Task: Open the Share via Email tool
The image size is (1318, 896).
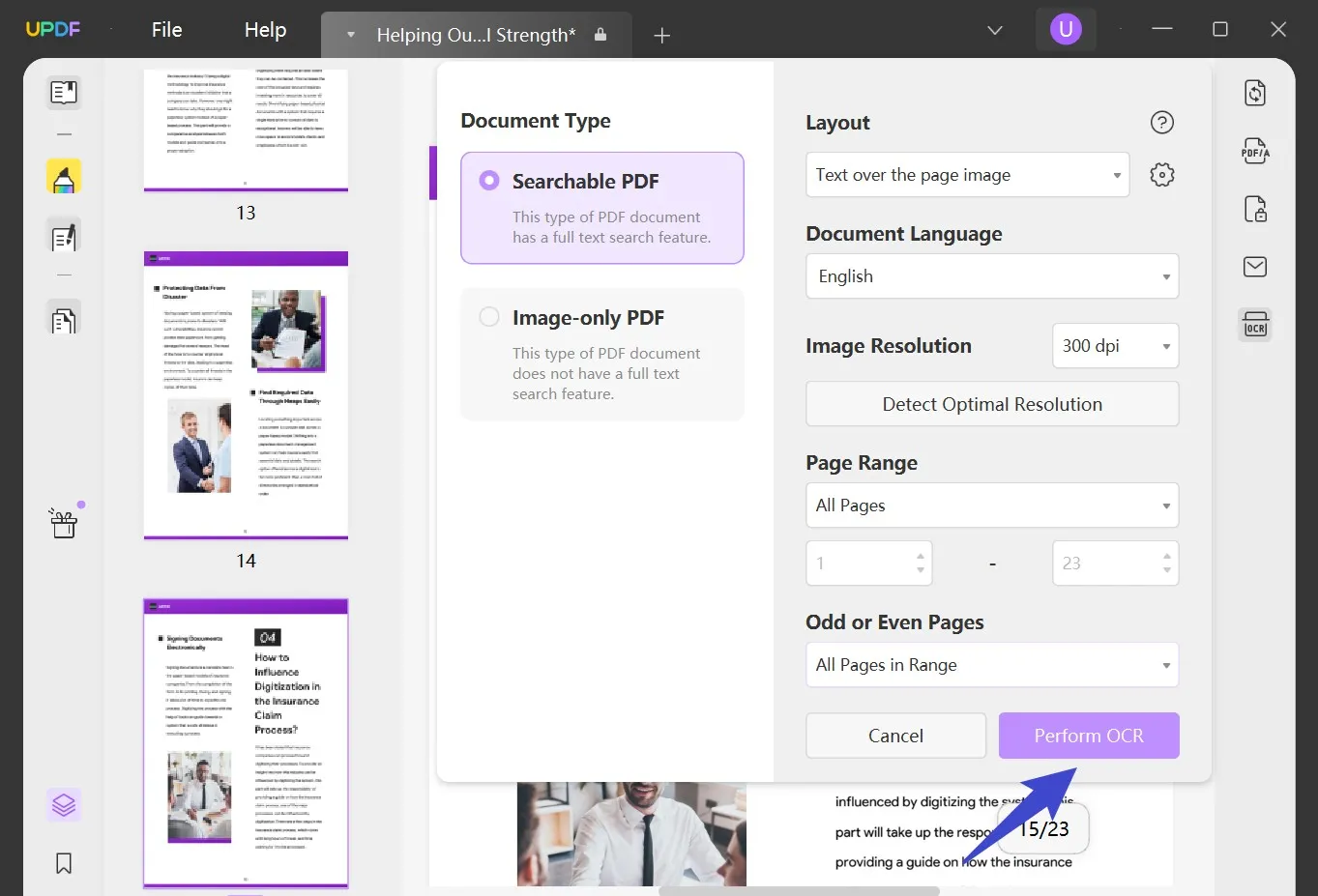Action: (1254, 266)
